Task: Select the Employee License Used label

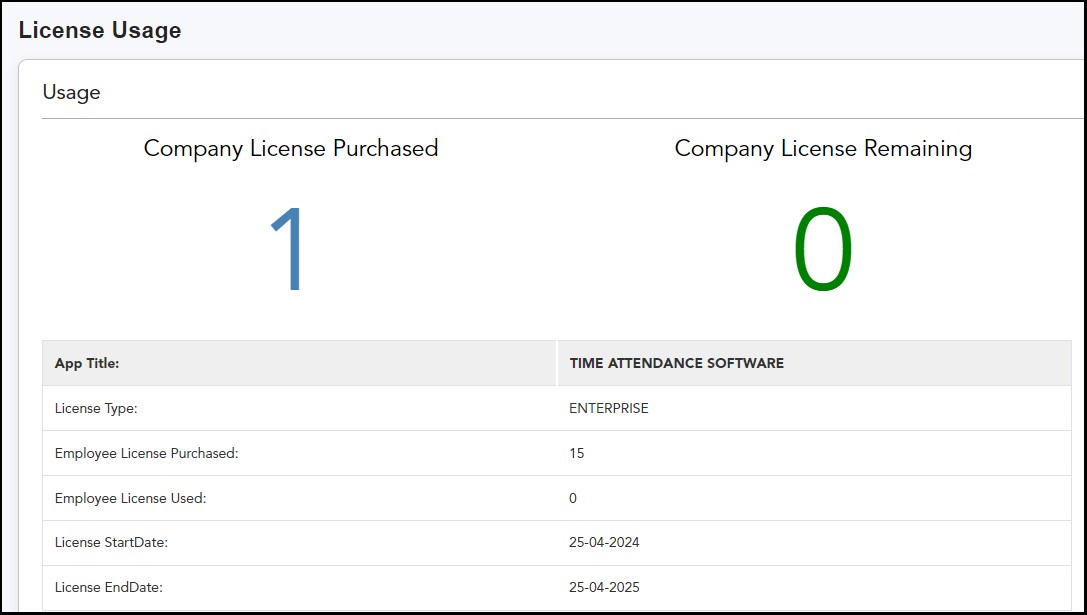Action: [130, 498]
